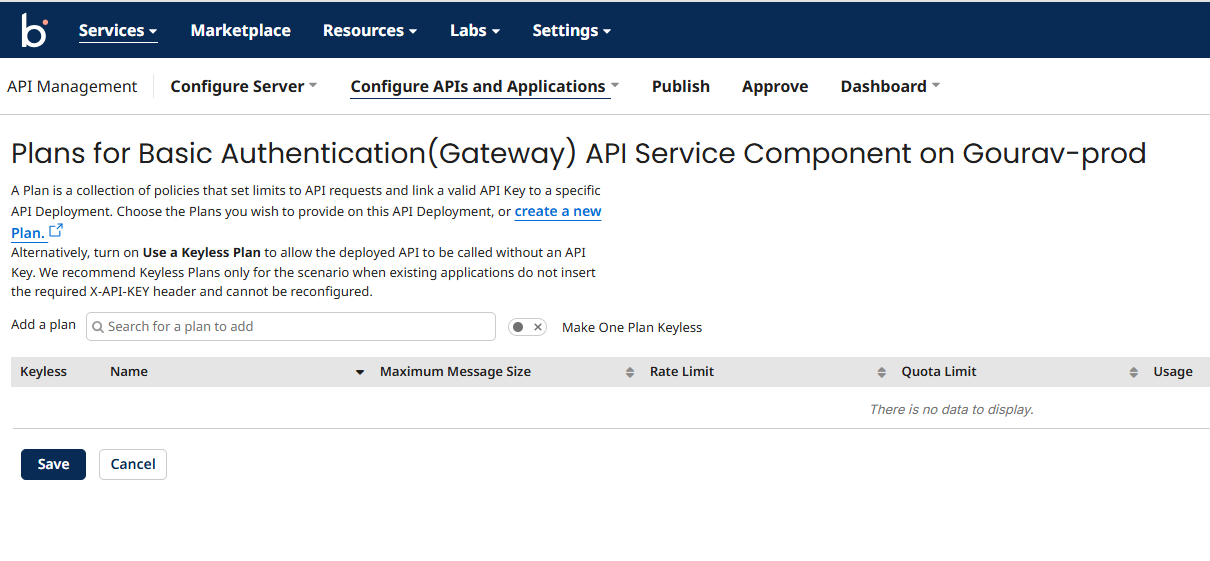1210x561 pixels.
Task: Open the Approve tab
Action: 774,86
